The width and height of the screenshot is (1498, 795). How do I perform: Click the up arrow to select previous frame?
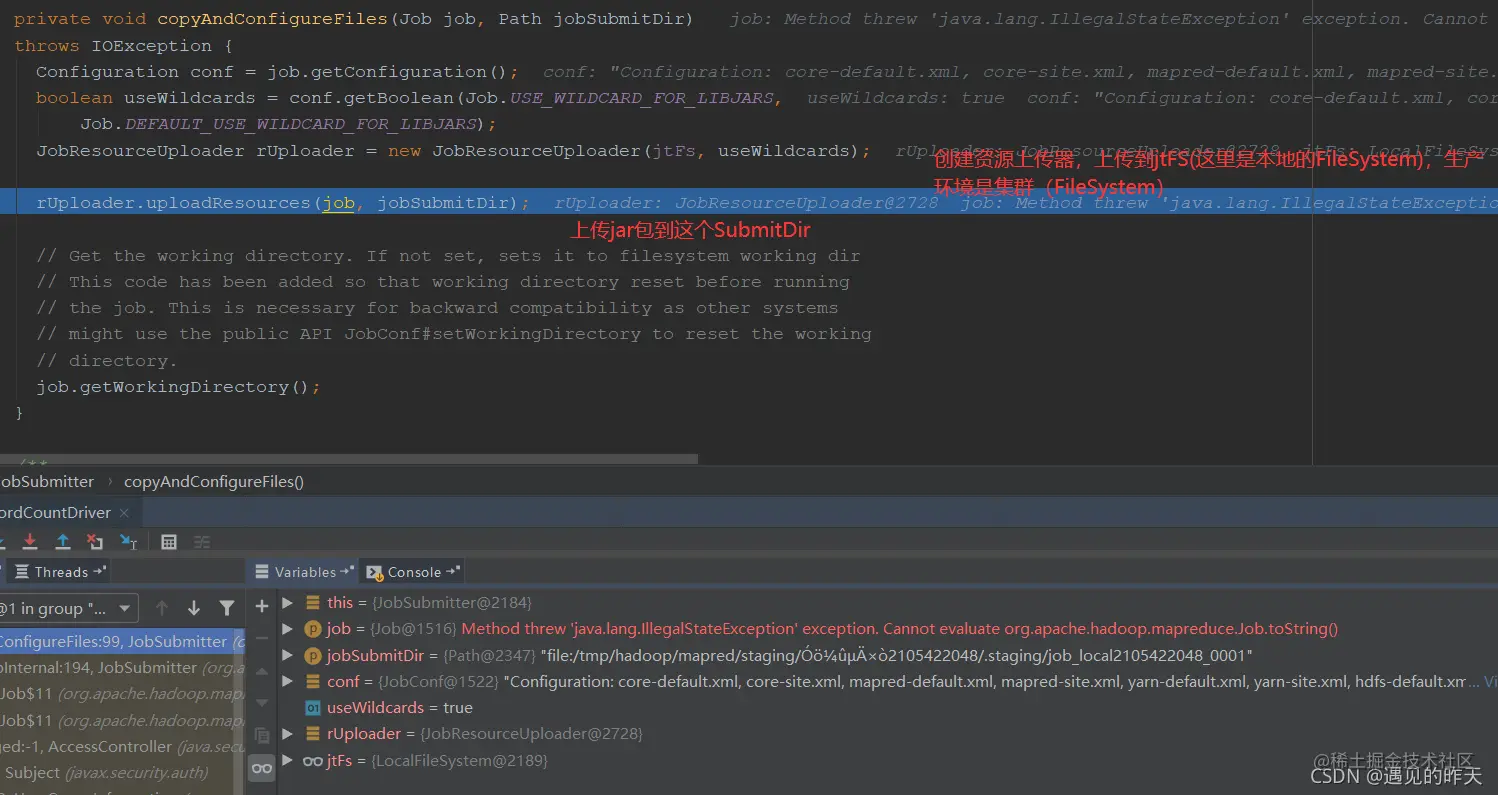162,608
